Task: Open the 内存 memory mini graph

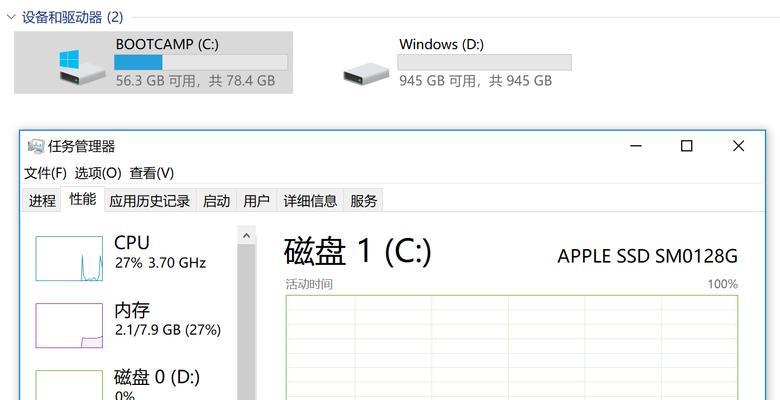Action: pyautogui.click(x=69, y=325)
